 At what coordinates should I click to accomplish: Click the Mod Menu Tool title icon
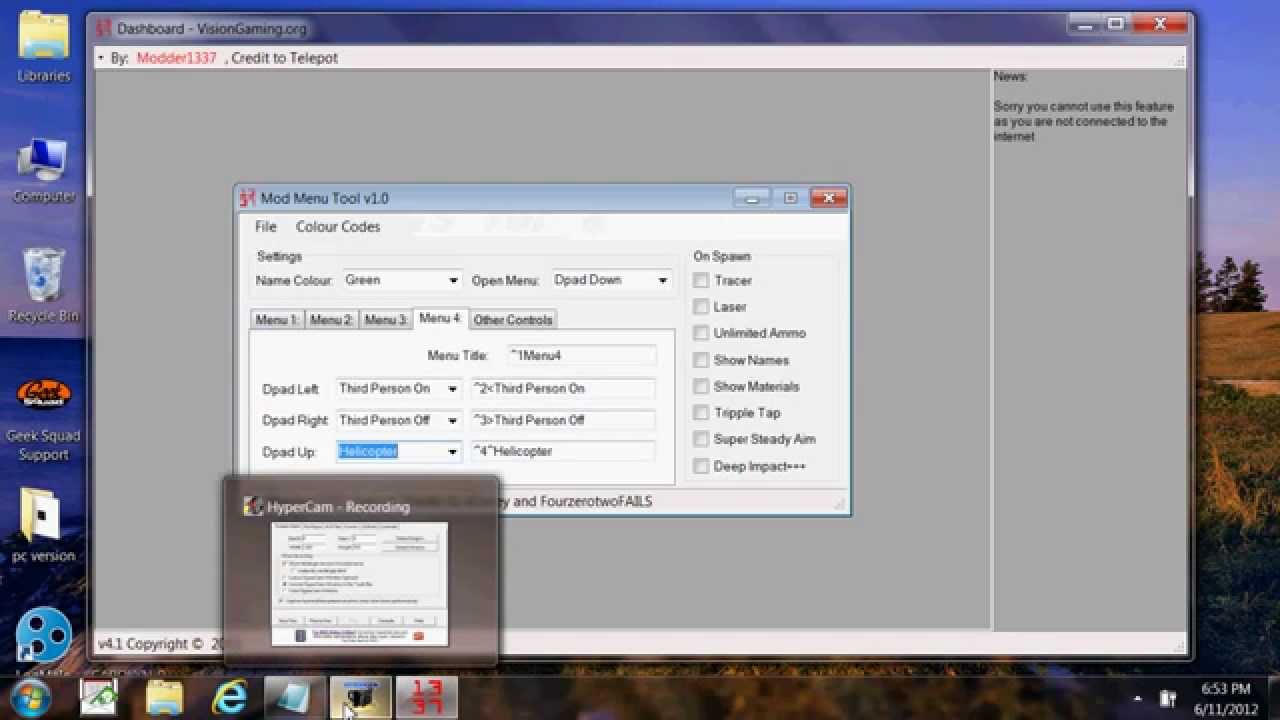(x=248, y=198)
